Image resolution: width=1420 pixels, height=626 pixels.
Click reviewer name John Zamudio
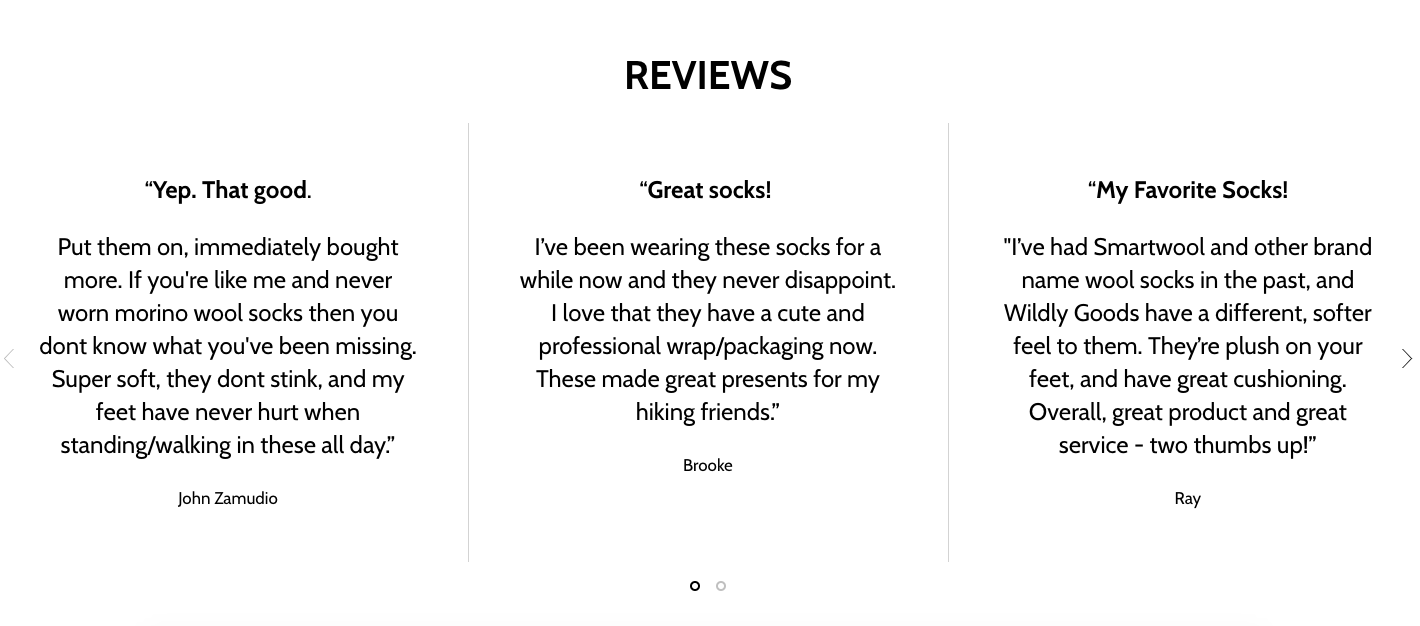click(x=228, y=498)
